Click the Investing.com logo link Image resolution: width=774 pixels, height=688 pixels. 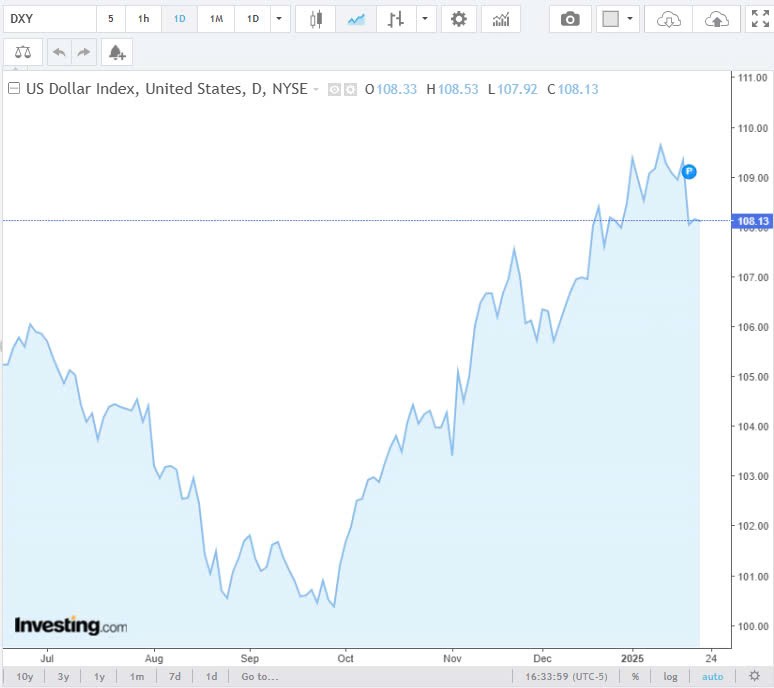click(71, 626)
